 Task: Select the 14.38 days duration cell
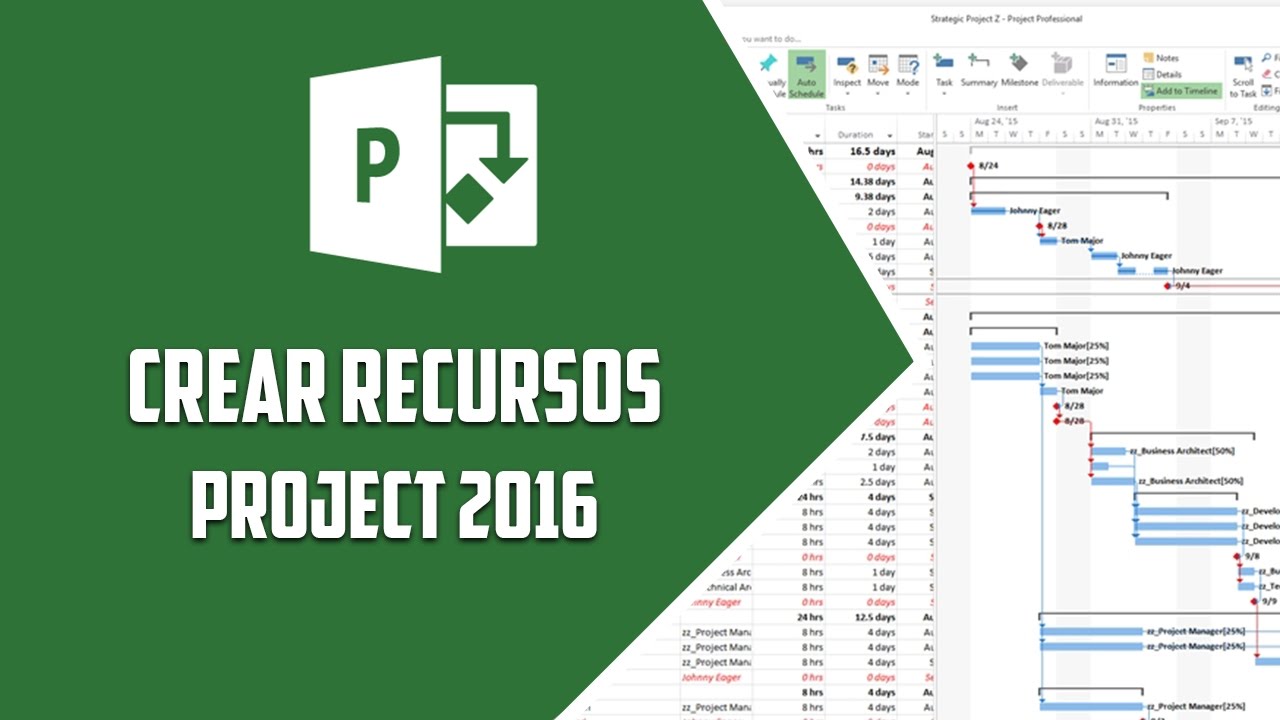pyautogui.click(x=873, y=182)
